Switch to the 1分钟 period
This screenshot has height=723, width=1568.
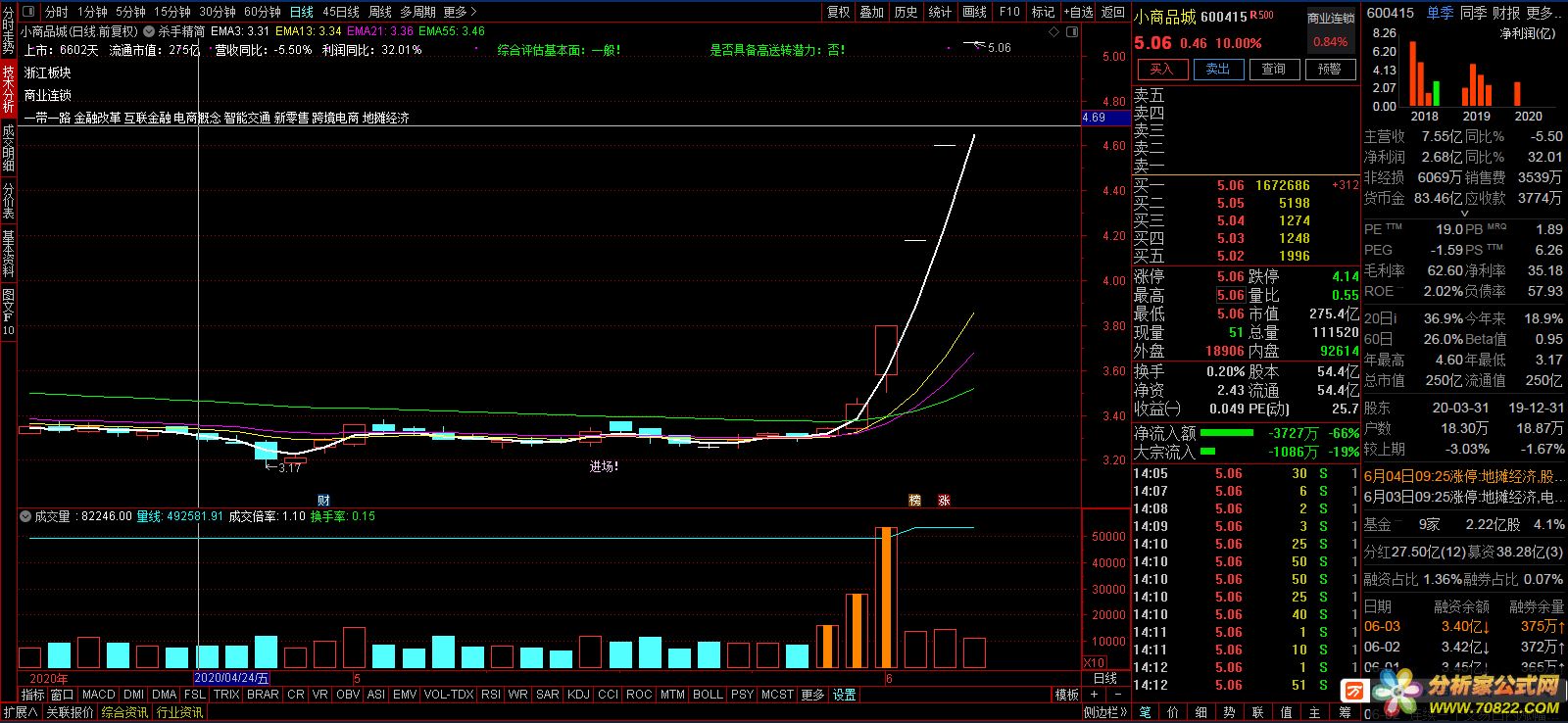(92, 12)
